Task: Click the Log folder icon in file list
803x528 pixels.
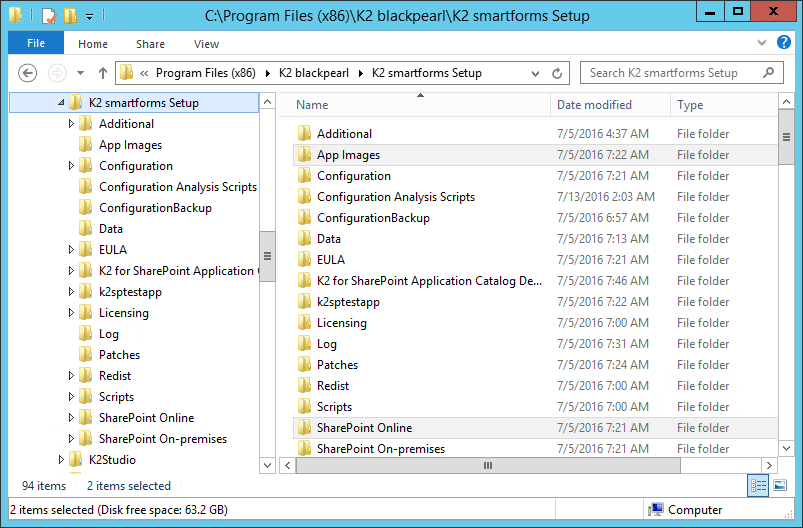Action: (x=305, y=344)
